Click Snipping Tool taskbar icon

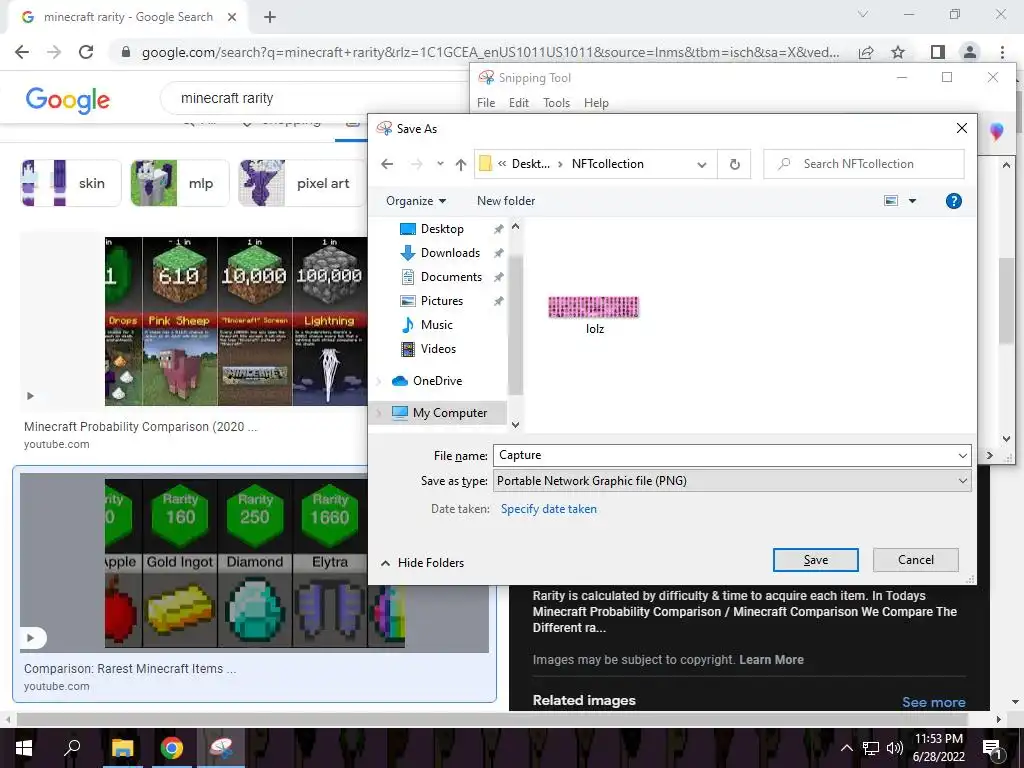point(221,748)
